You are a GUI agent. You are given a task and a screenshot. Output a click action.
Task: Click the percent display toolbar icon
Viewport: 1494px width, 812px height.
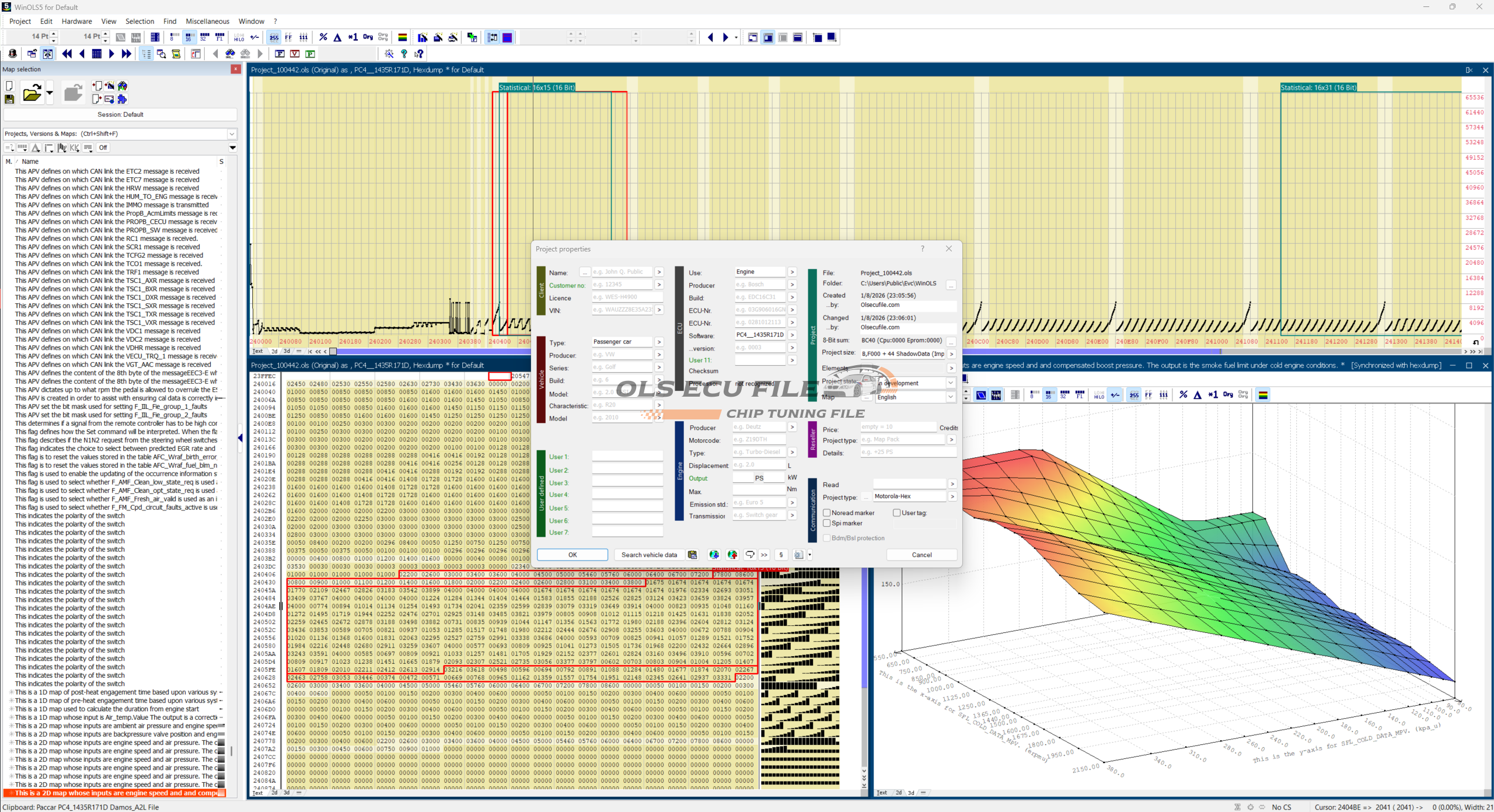[323, 37]
